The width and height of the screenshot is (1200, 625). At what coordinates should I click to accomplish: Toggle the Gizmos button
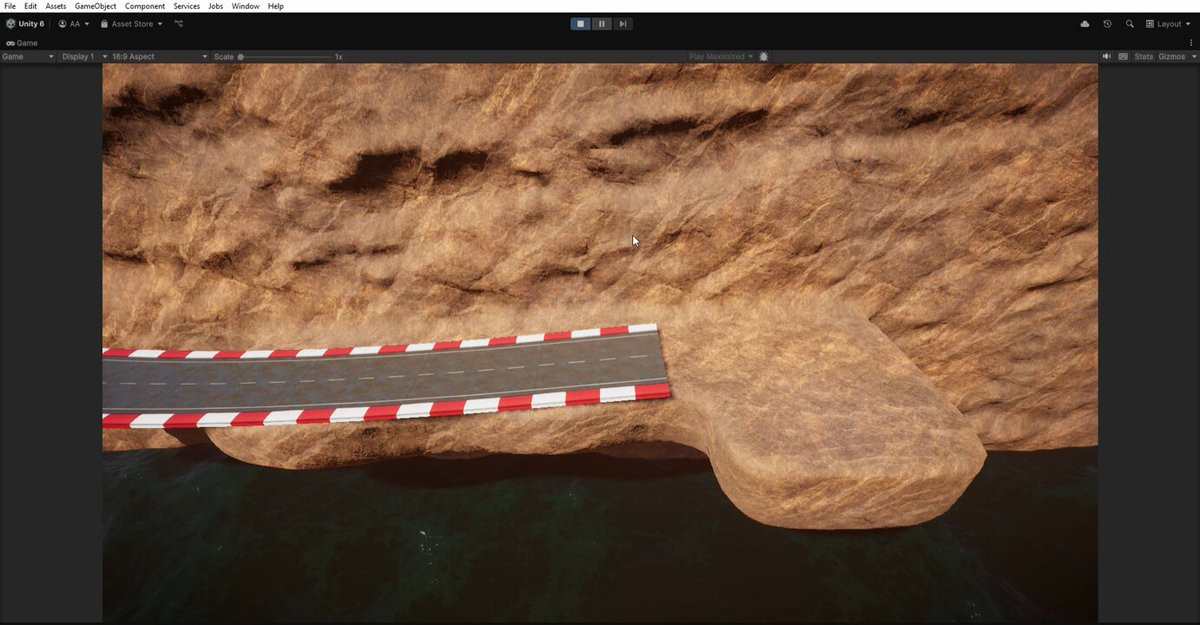(1171, 57)
